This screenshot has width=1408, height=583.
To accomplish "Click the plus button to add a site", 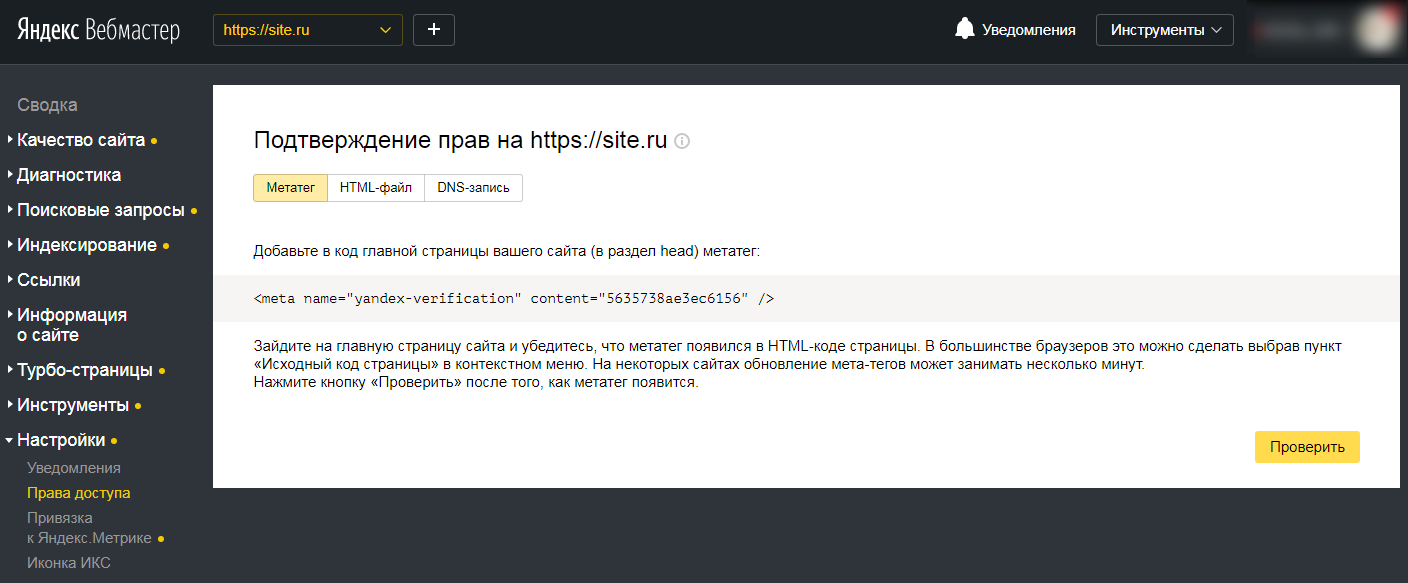I will pyautogui.click(x=434, y=30).
